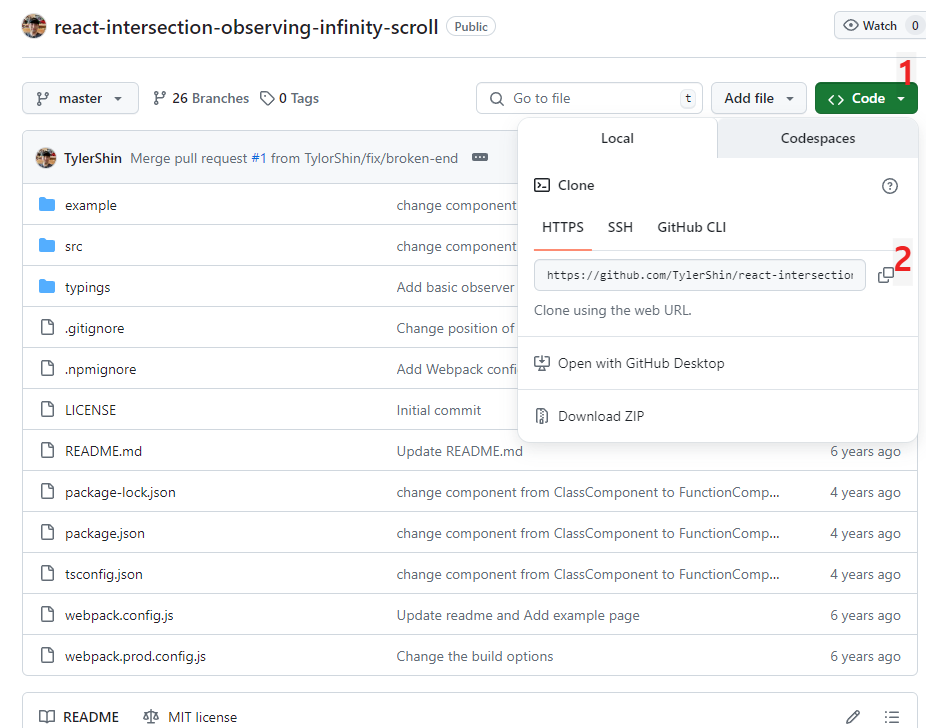Open pull request #1 link
926x728 pixels.
(259, 158)
